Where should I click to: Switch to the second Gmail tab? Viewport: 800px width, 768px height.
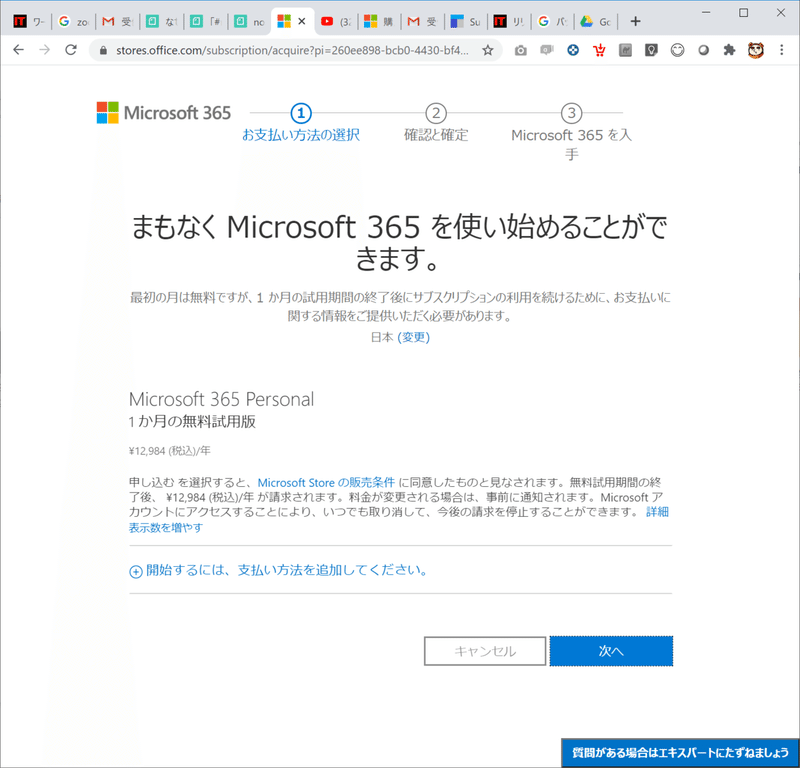coord(422,21)
